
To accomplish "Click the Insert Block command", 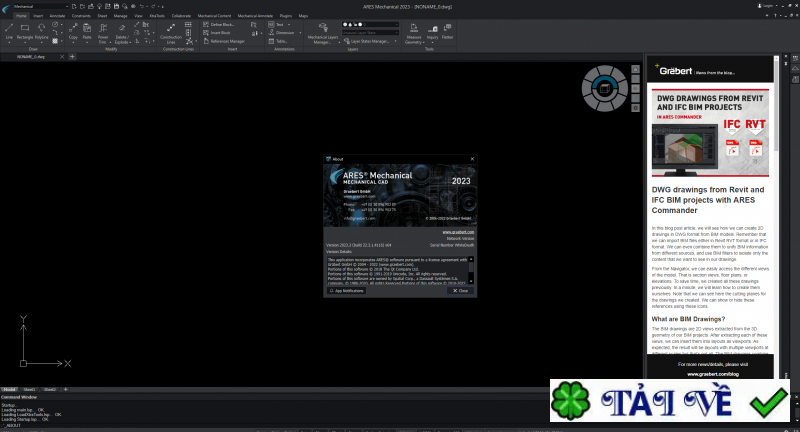I will pyautogui.click(x=217, y=33).
